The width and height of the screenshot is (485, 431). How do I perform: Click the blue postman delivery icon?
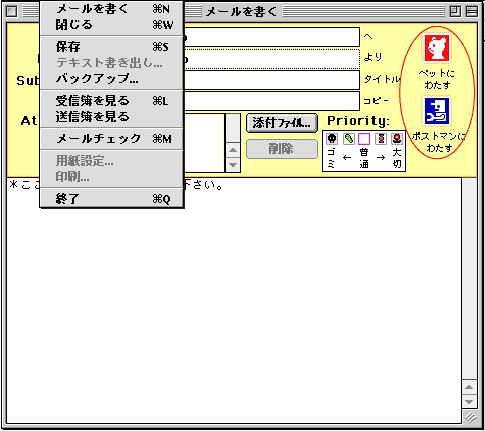click(x=437, y=111)
